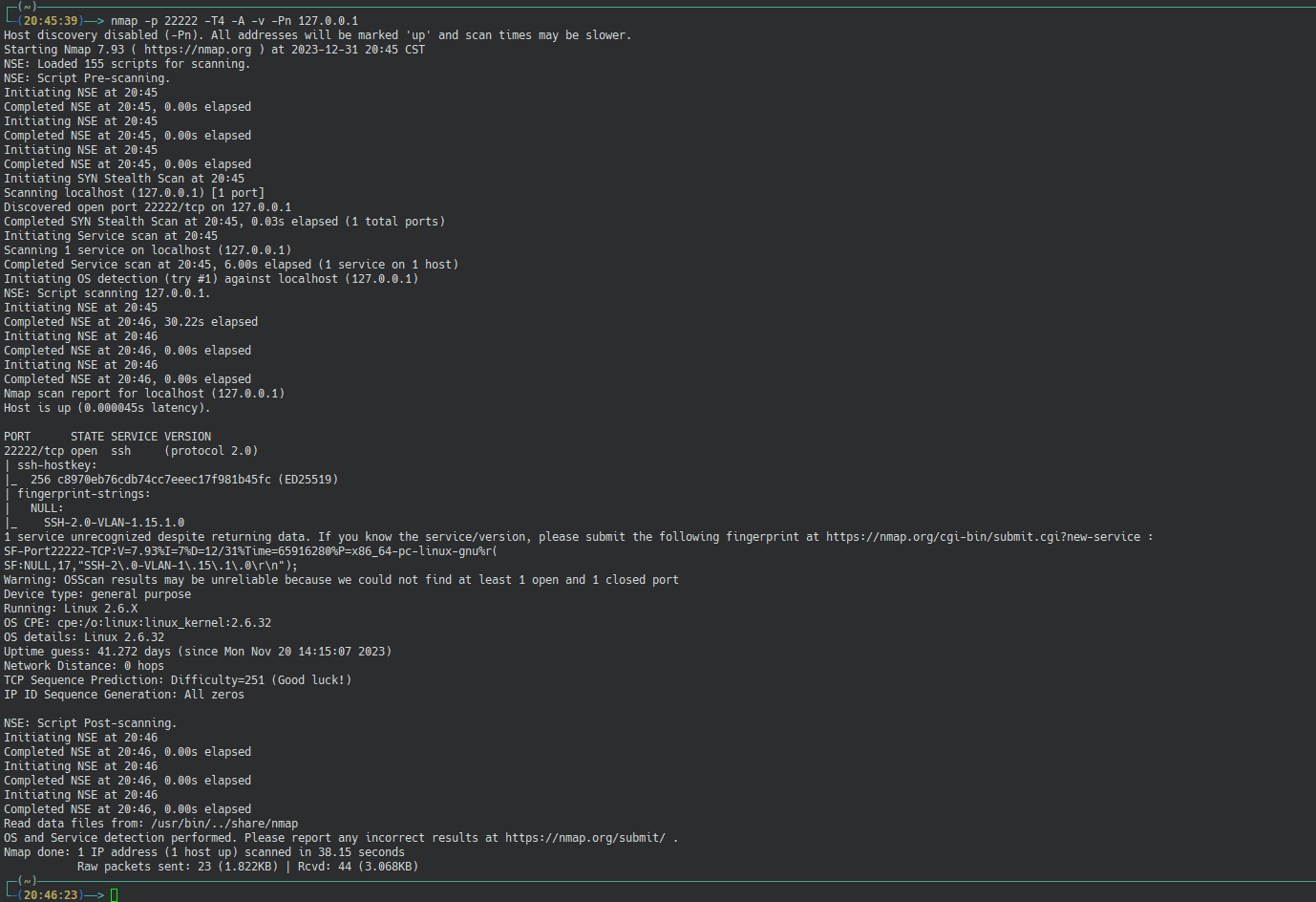Open the https://nmap.org link on the Starting Nmap line
Image resolution: width=1316 pixels, height=902 pixels.
tap(198, 50)
